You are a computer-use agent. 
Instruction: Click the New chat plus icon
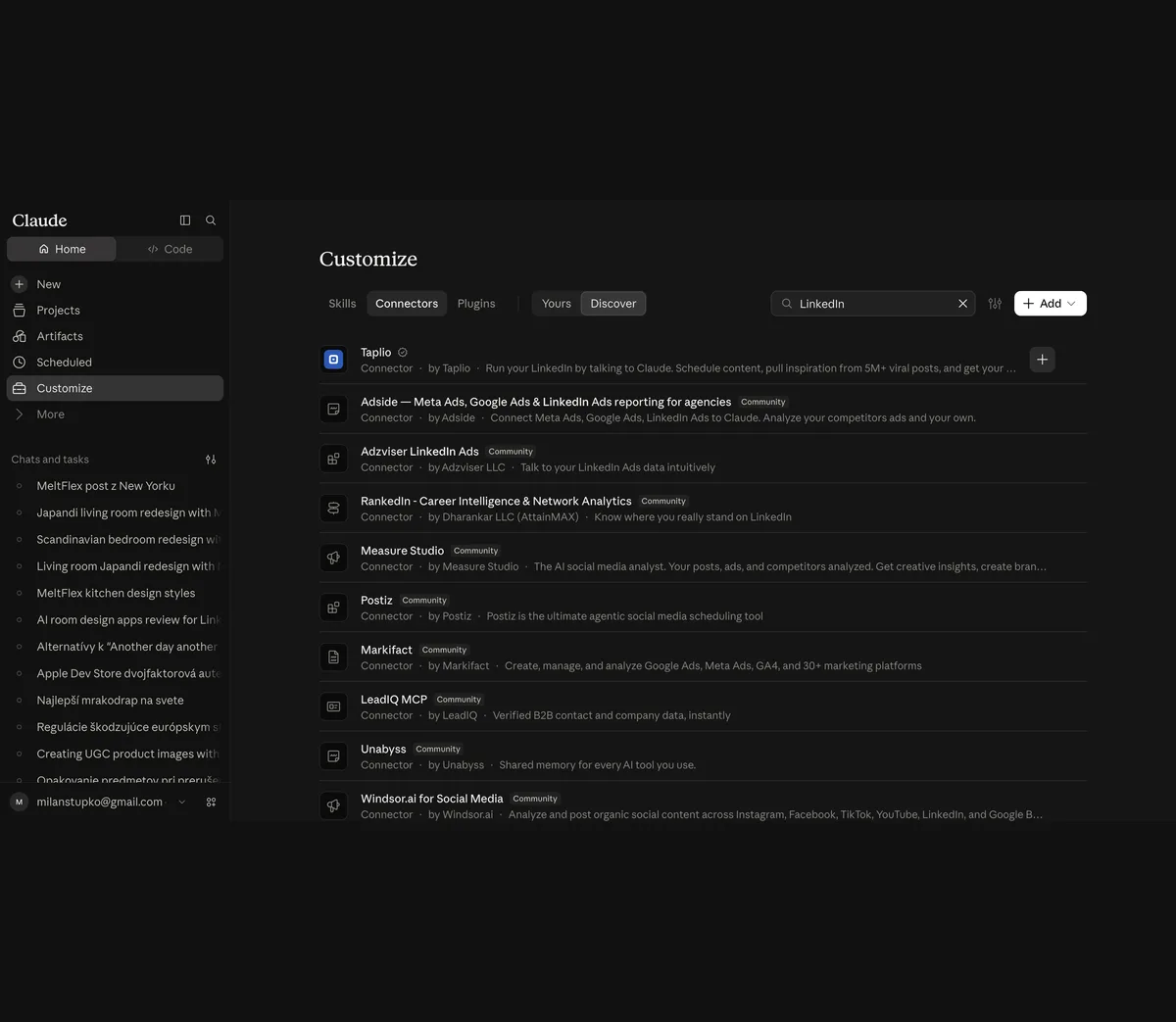(x=19, y=284)
